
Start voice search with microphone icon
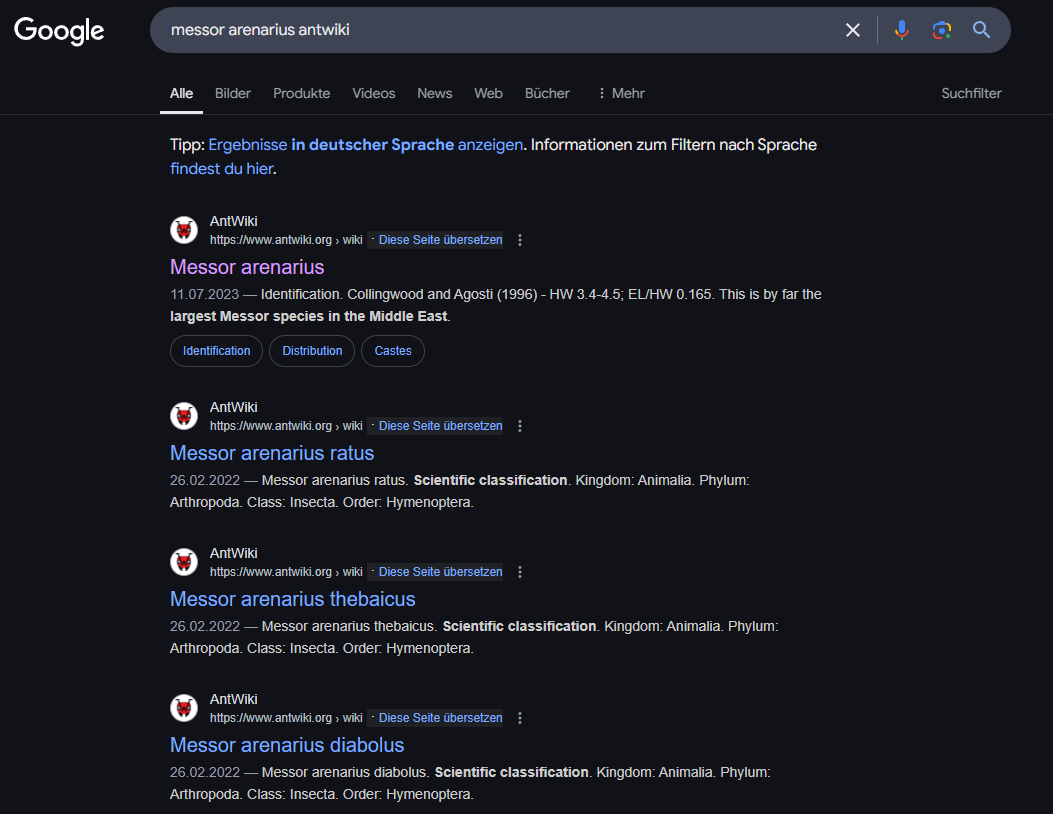click(902, 30)
